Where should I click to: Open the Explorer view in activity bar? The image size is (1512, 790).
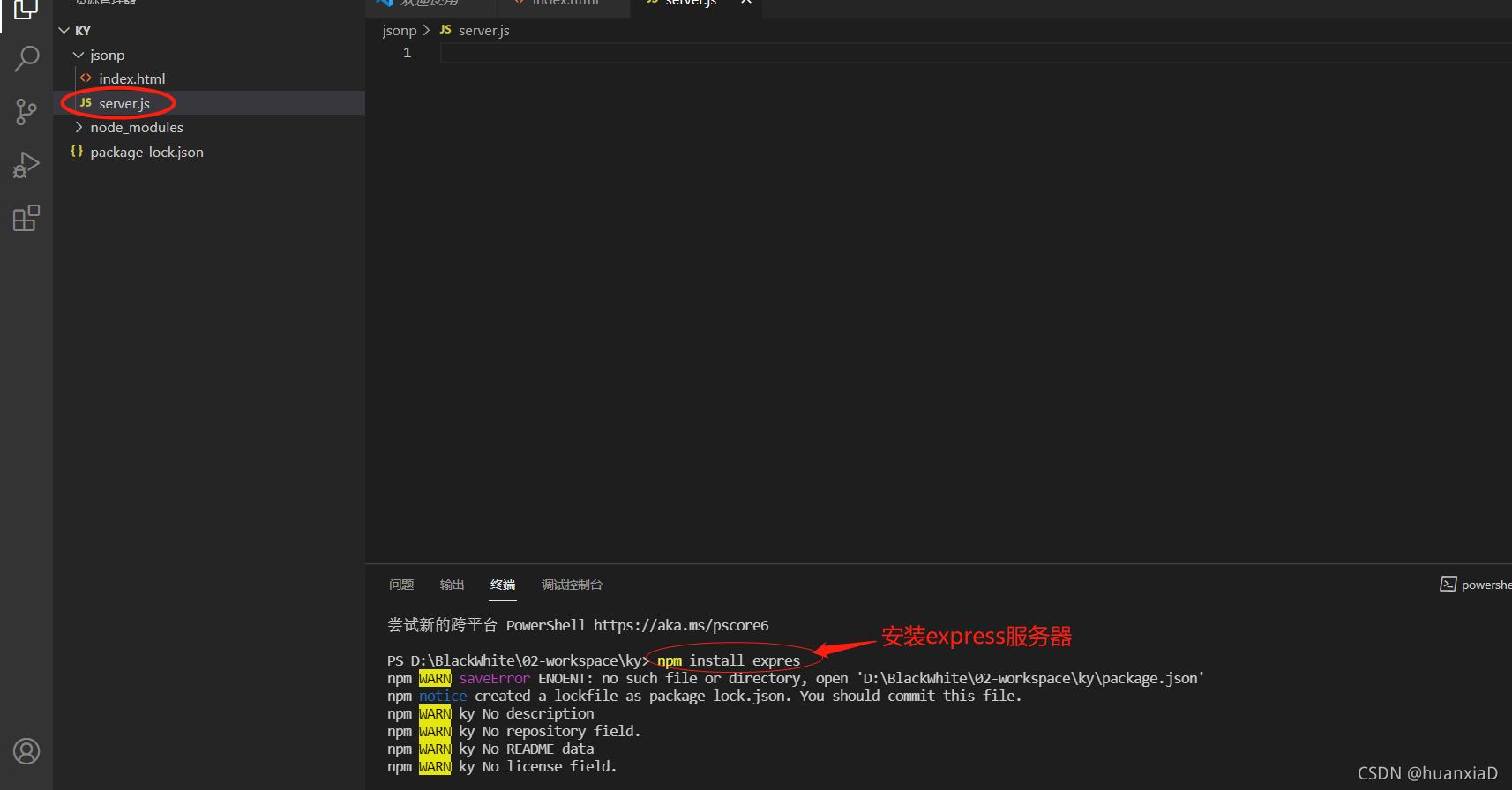(x=26, y=8)
